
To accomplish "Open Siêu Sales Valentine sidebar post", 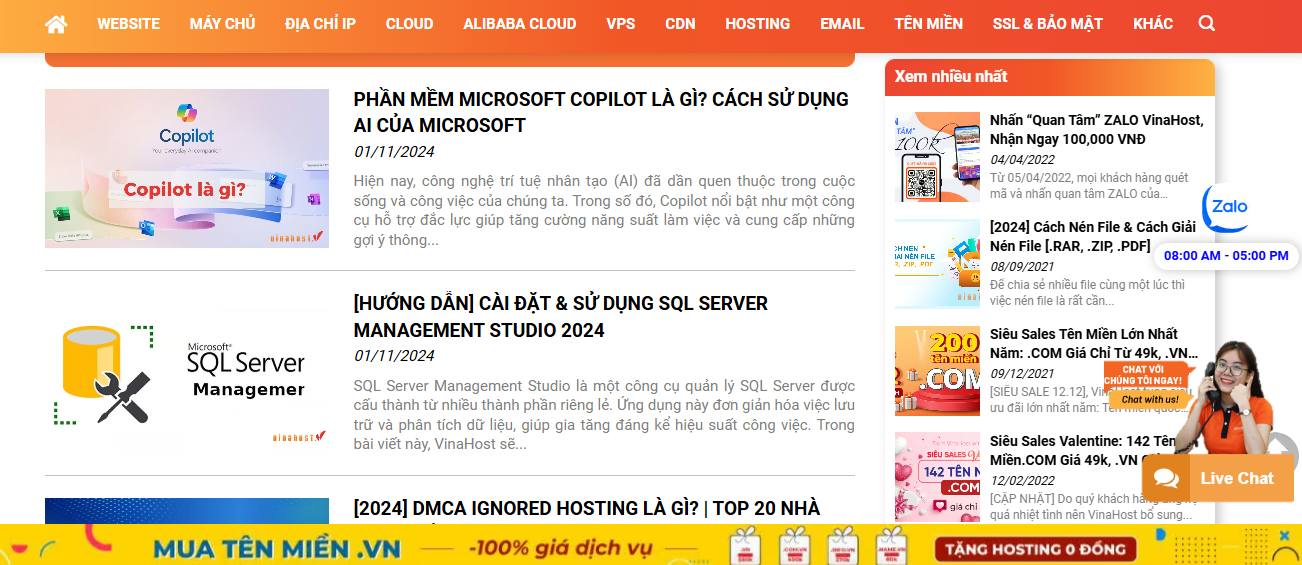I will click(1084, 450).
